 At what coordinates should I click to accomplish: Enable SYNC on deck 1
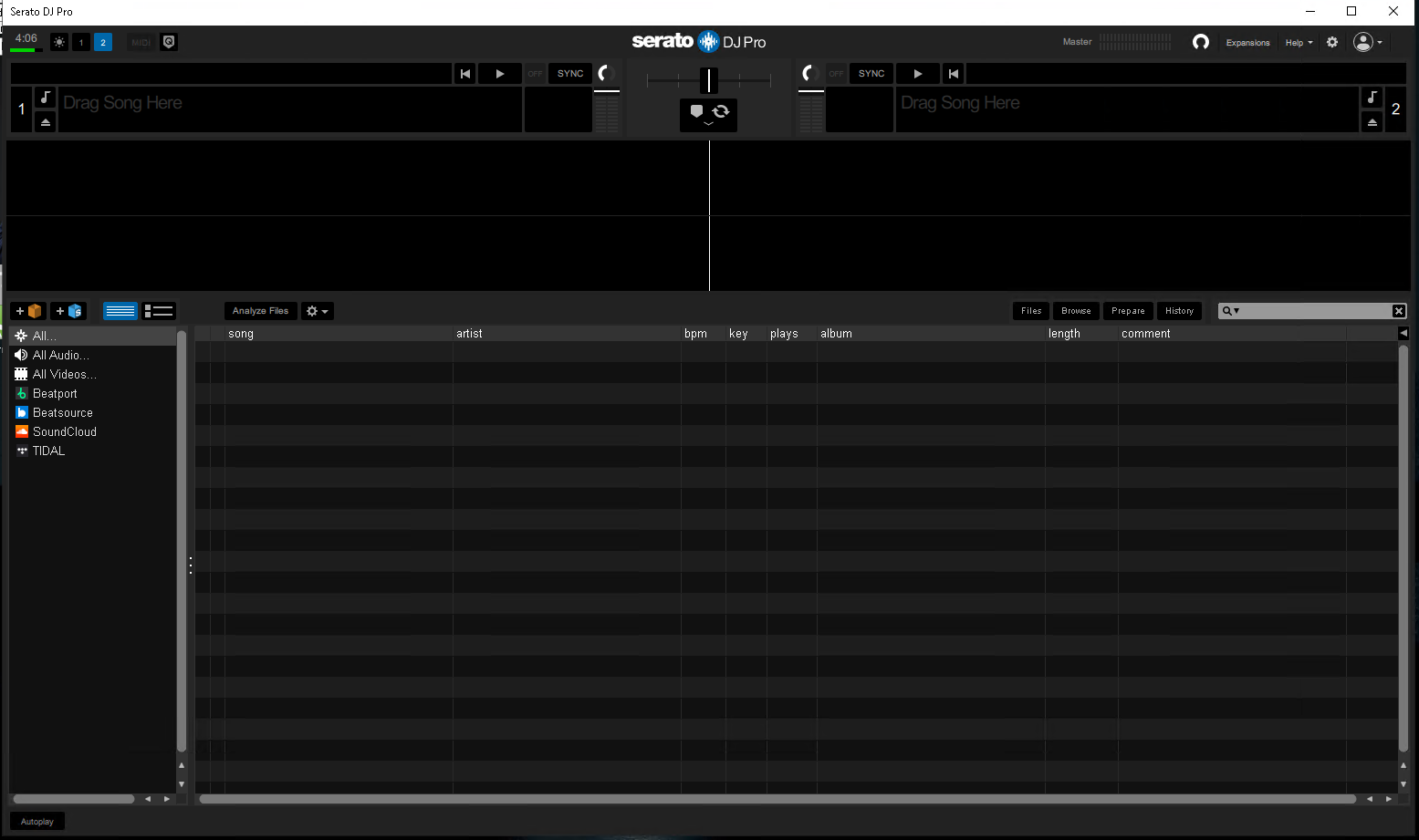click(570, 74)
